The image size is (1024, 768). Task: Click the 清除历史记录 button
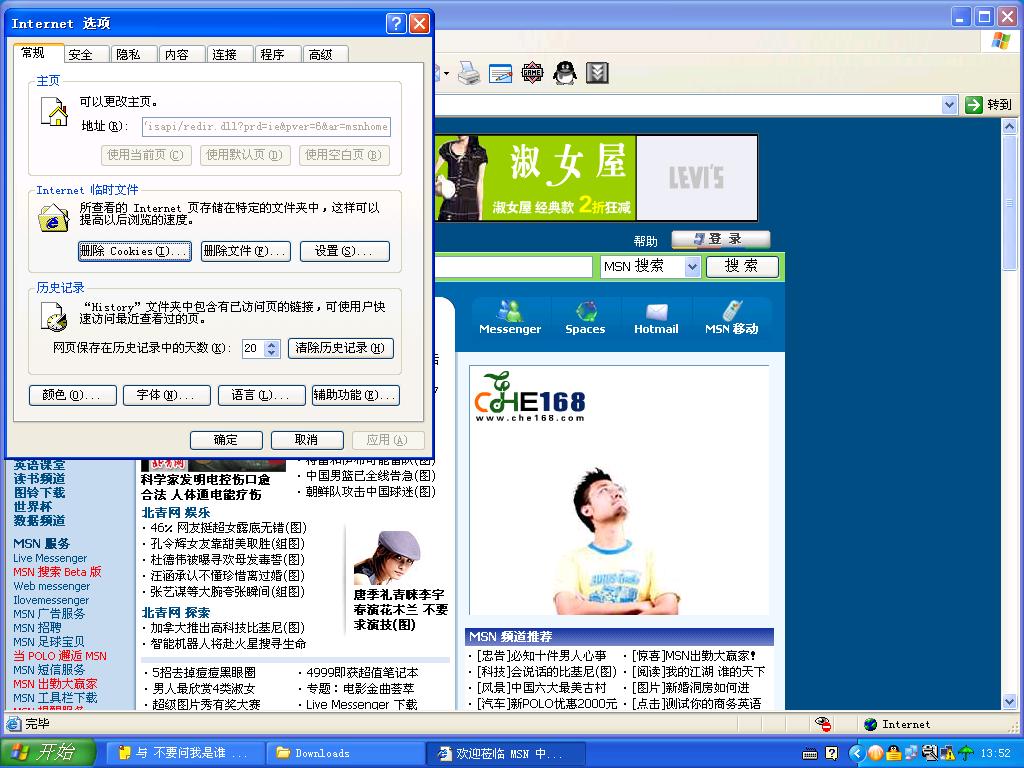pos(341,348)
